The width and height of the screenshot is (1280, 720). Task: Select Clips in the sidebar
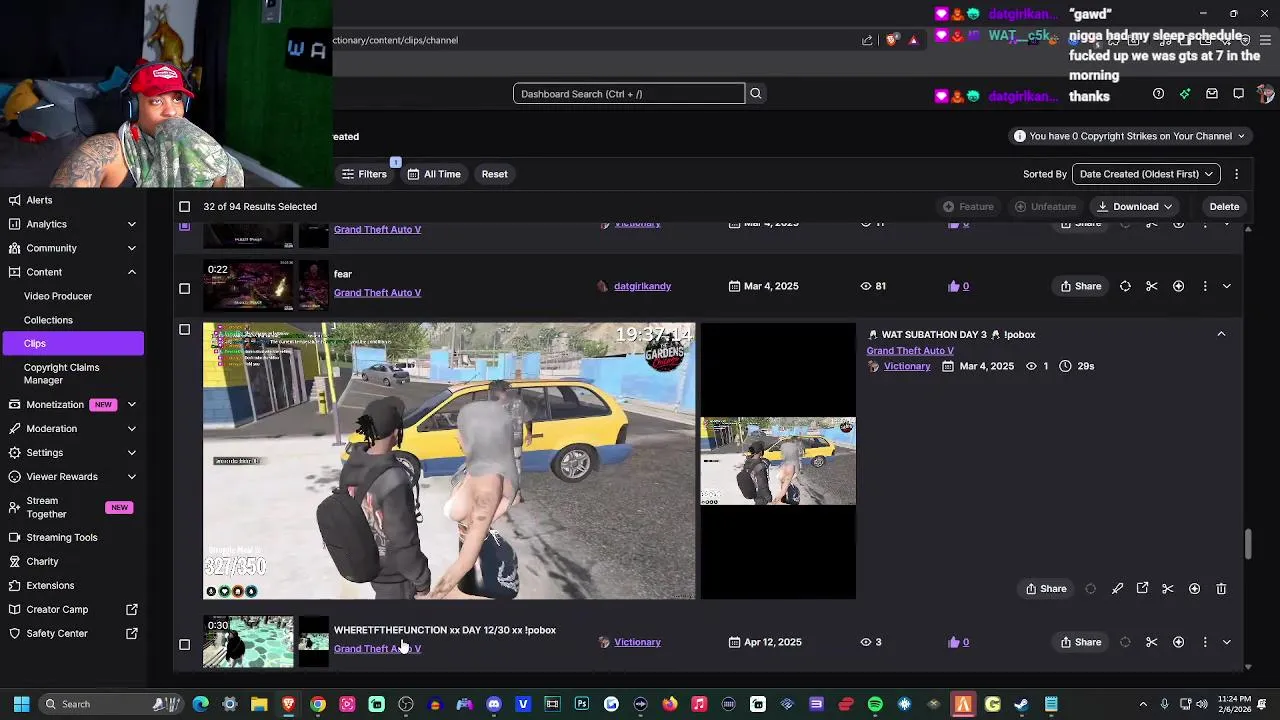(x=72, y=343)
